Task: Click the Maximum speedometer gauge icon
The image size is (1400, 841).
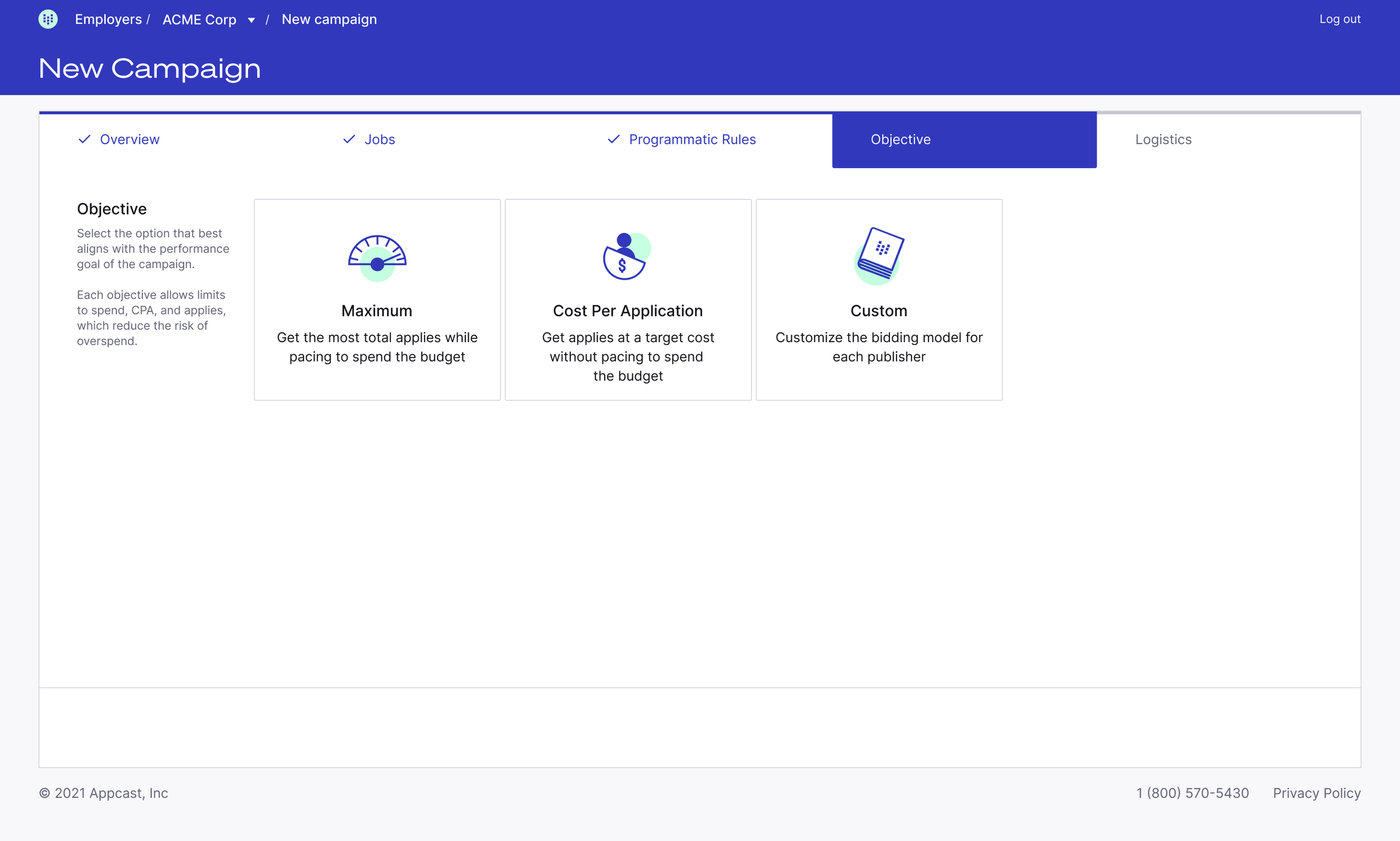Action: tap(377, 258)
